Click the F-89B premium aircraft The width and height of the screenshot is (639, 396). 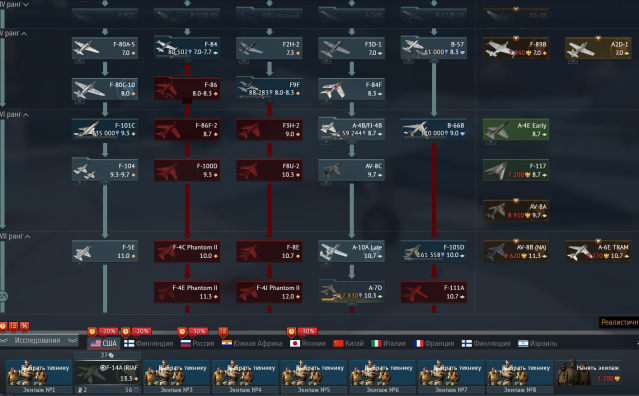point(516,48)
